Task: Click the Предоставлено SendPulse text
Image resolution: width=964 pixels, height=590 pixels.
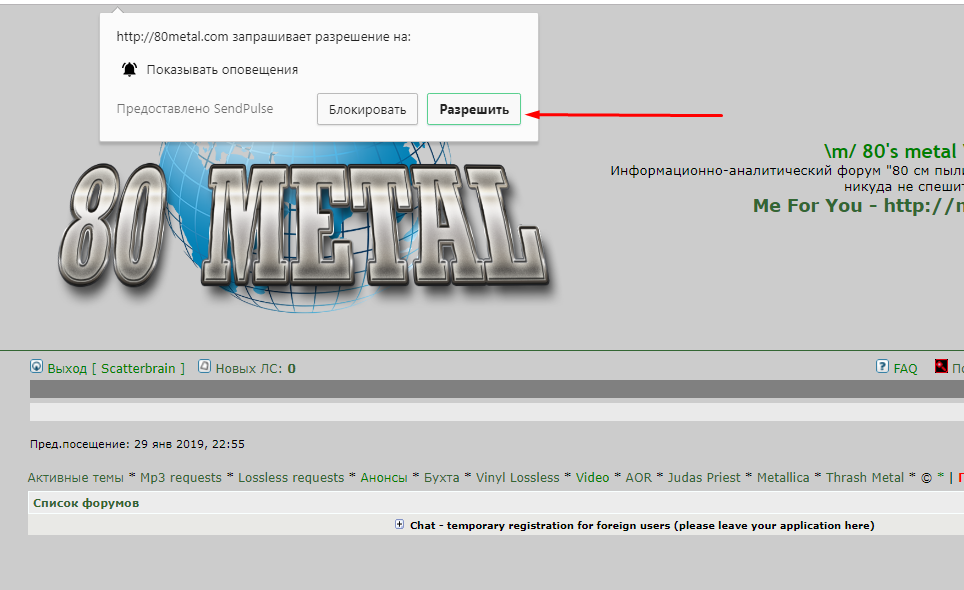Action: (195, 109)
